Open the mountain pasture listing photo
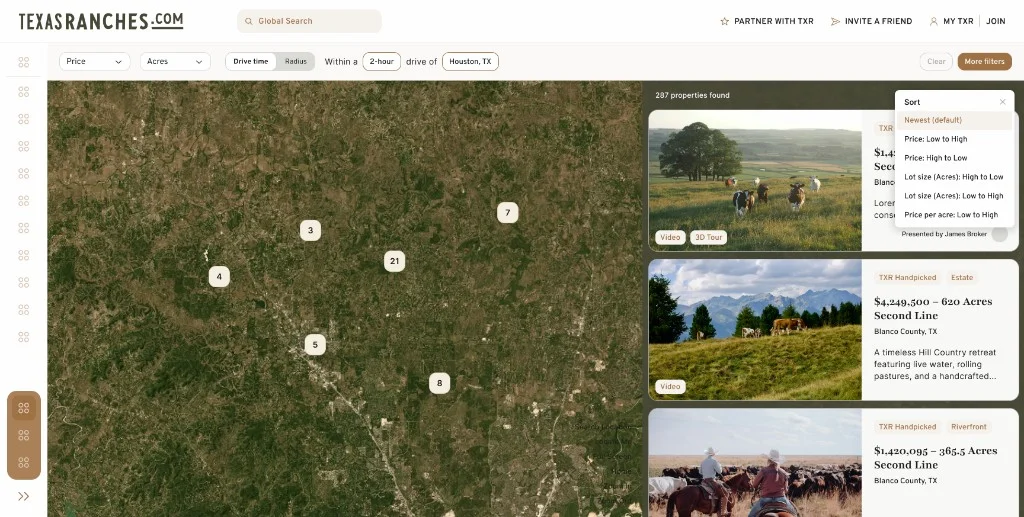1024x517 pixels. coord(755,330)
